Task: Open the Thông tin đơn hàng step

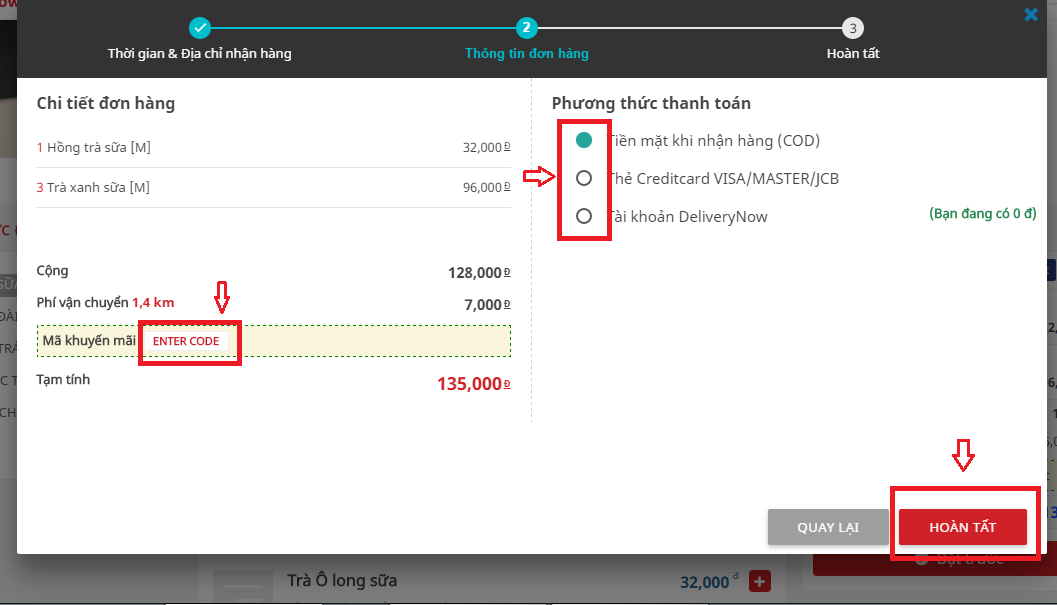Action: (x=526, y=53)
